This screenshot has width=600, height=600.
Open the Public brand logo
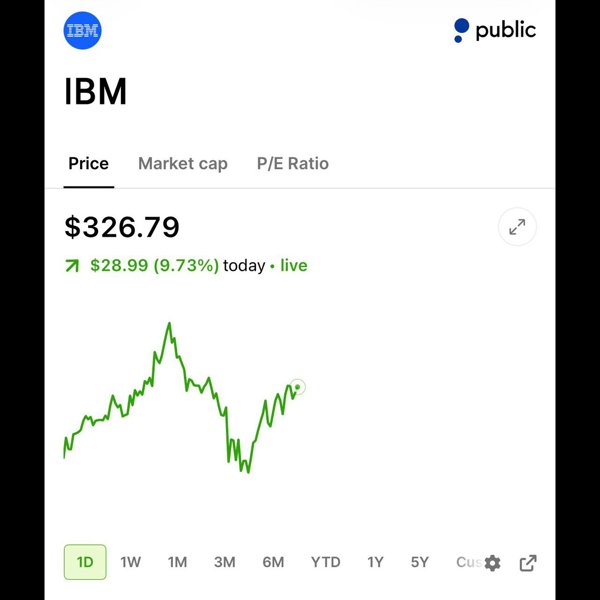point(494,30)
